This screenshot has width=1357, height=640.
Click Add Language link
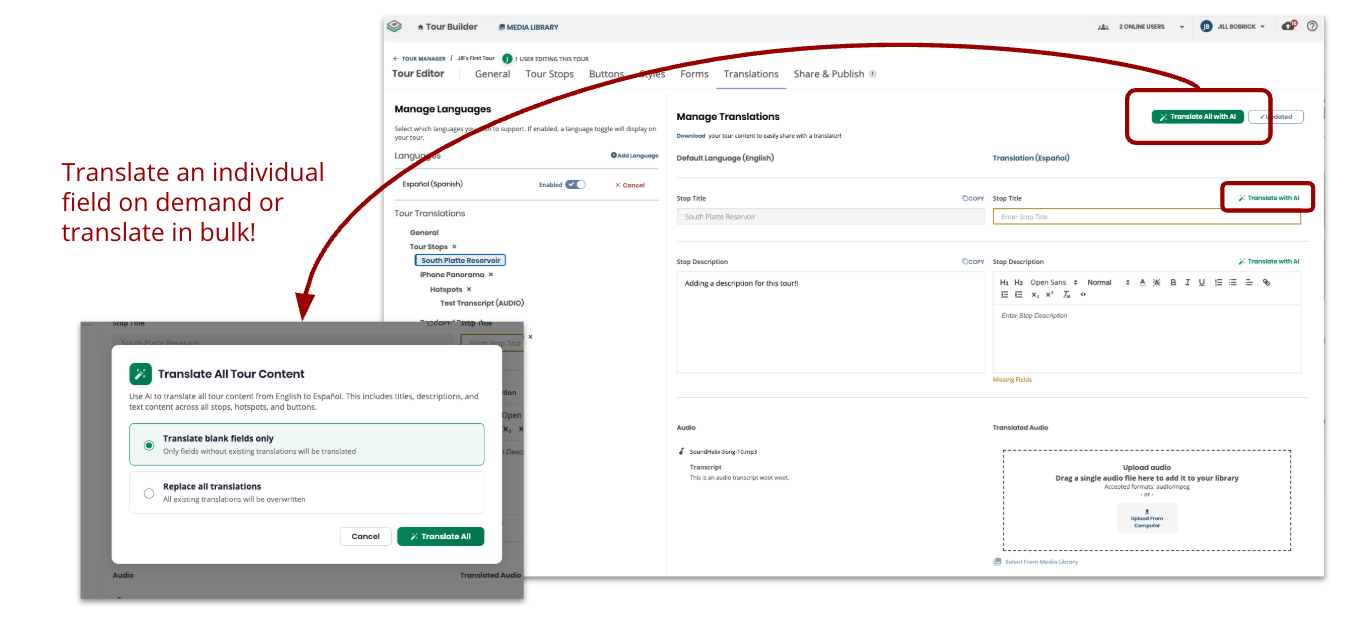pos(634,156)
